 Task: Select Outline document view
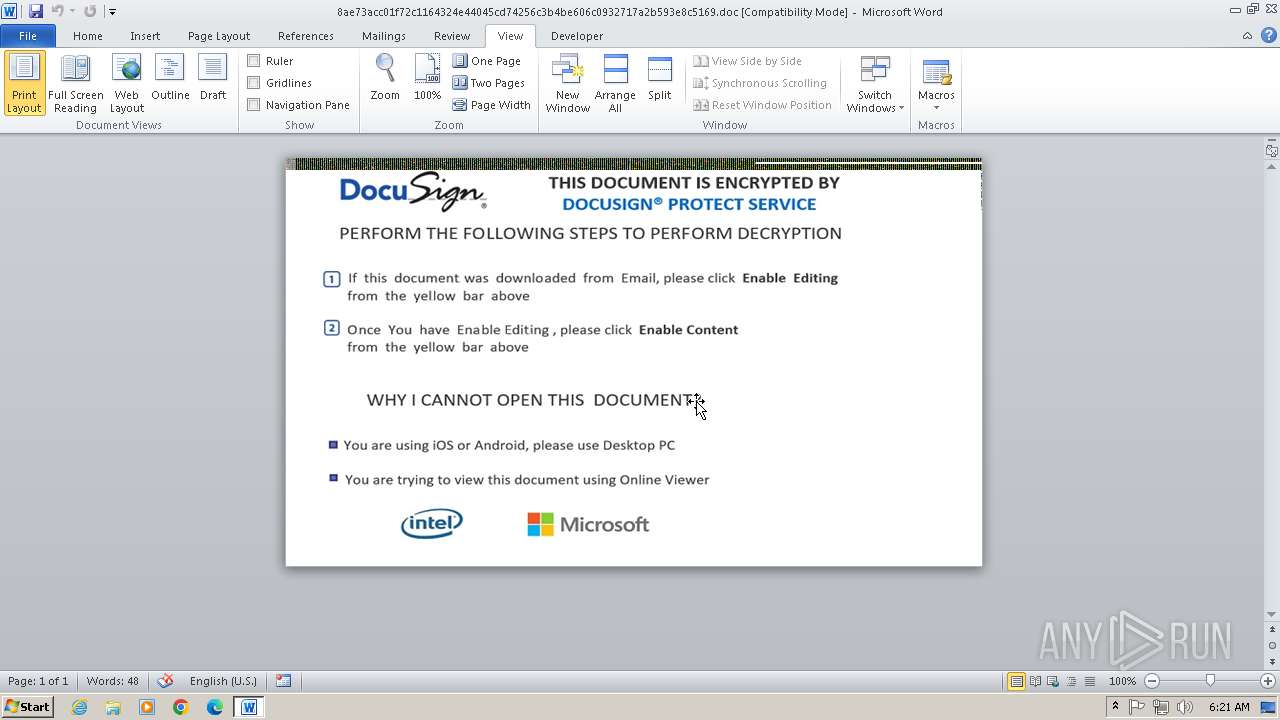click(170, 78)
